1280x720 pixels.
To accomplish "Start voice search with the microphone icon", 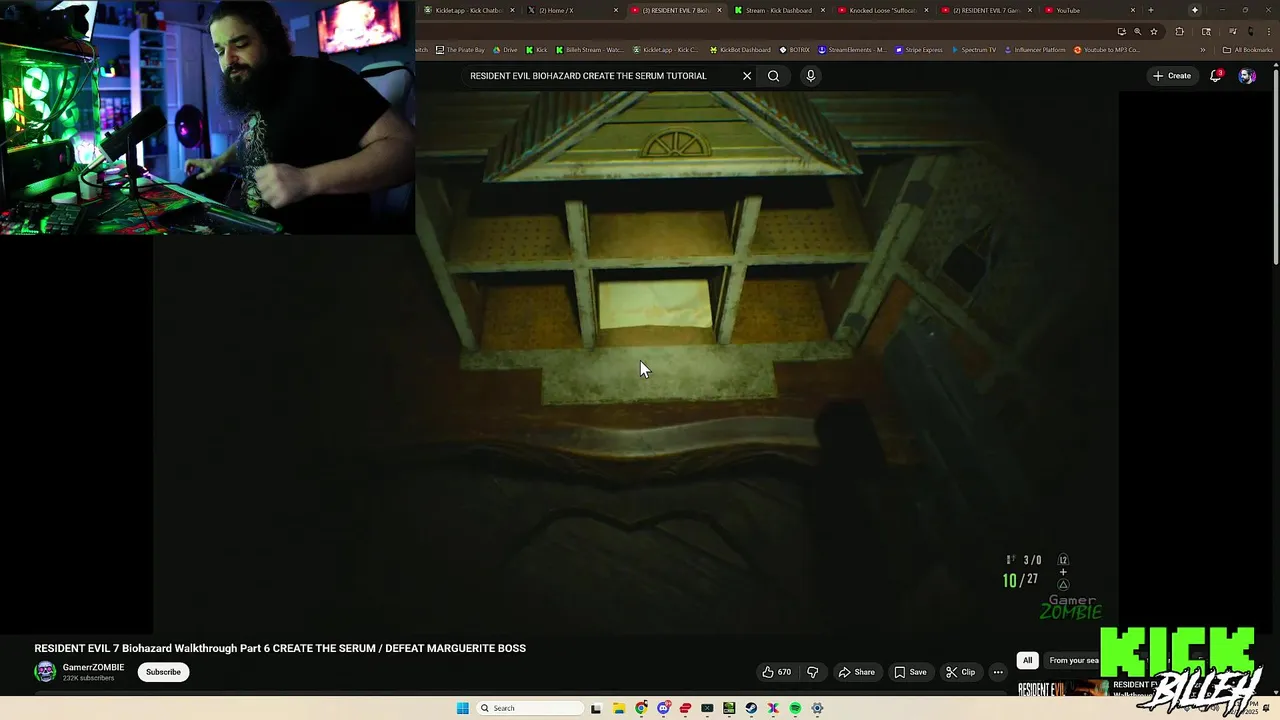I will click(811, 76).
